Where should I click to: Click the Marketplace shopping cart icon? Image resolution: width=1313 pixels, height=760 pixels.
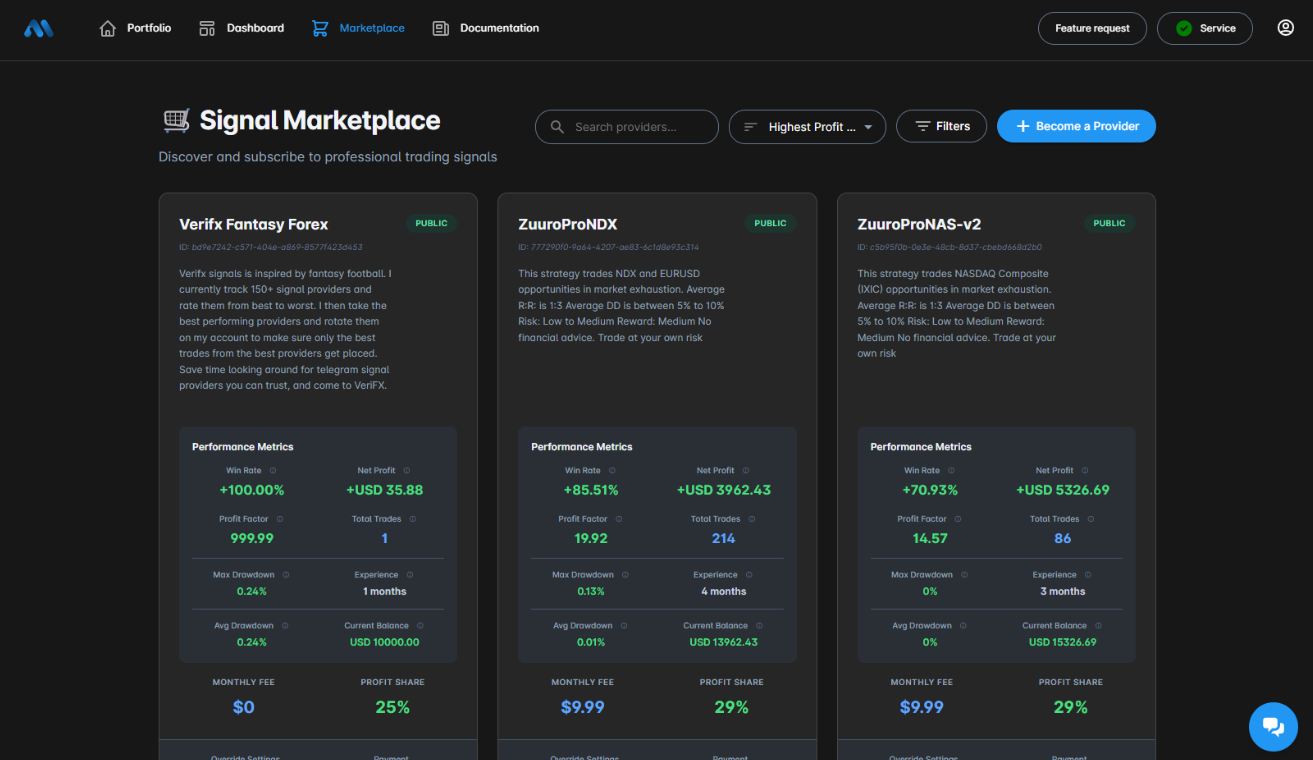[x=320, y=28]
